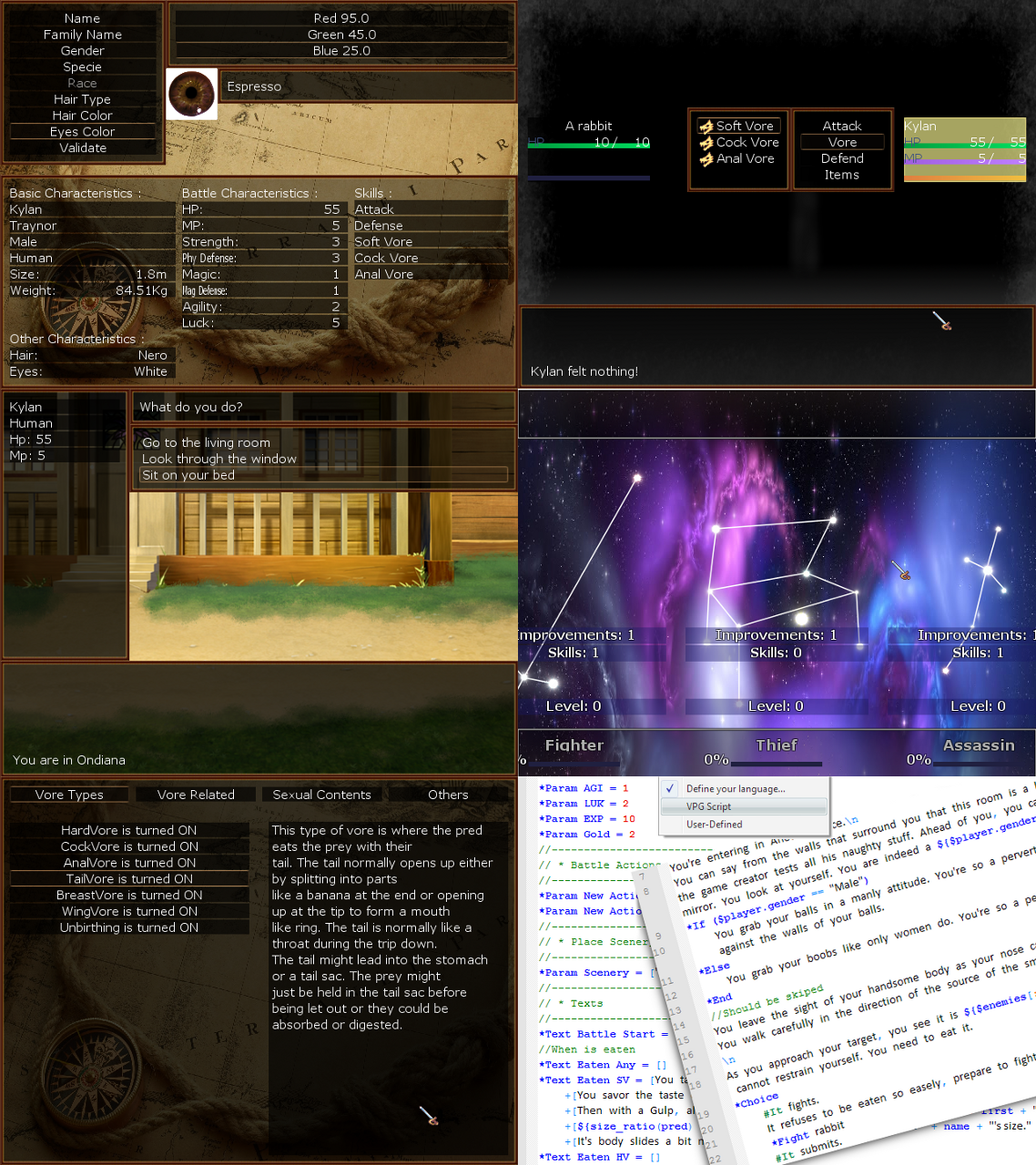Click the checkmark beside Define your language
The height and width of the screenshot is (1165, 1036).
tap(671, 789)
